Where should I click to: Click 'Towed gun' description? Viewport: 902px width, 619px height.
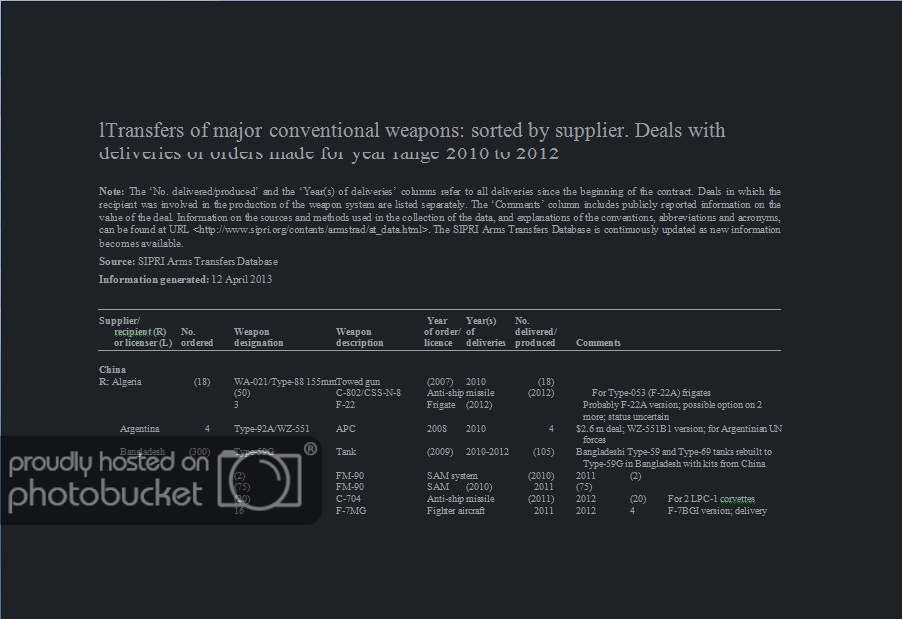pyautogui.click(x=358, y=381)
